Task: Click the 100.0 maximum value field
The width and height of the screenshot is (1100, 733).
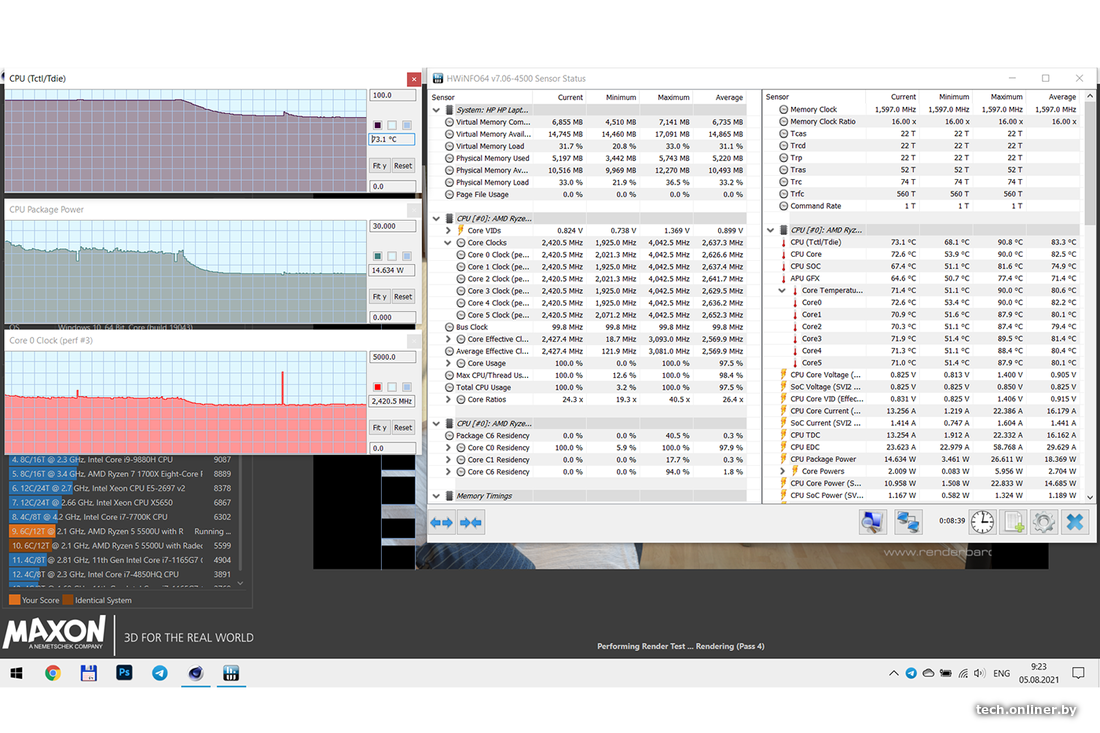Action: coord(390,96)
